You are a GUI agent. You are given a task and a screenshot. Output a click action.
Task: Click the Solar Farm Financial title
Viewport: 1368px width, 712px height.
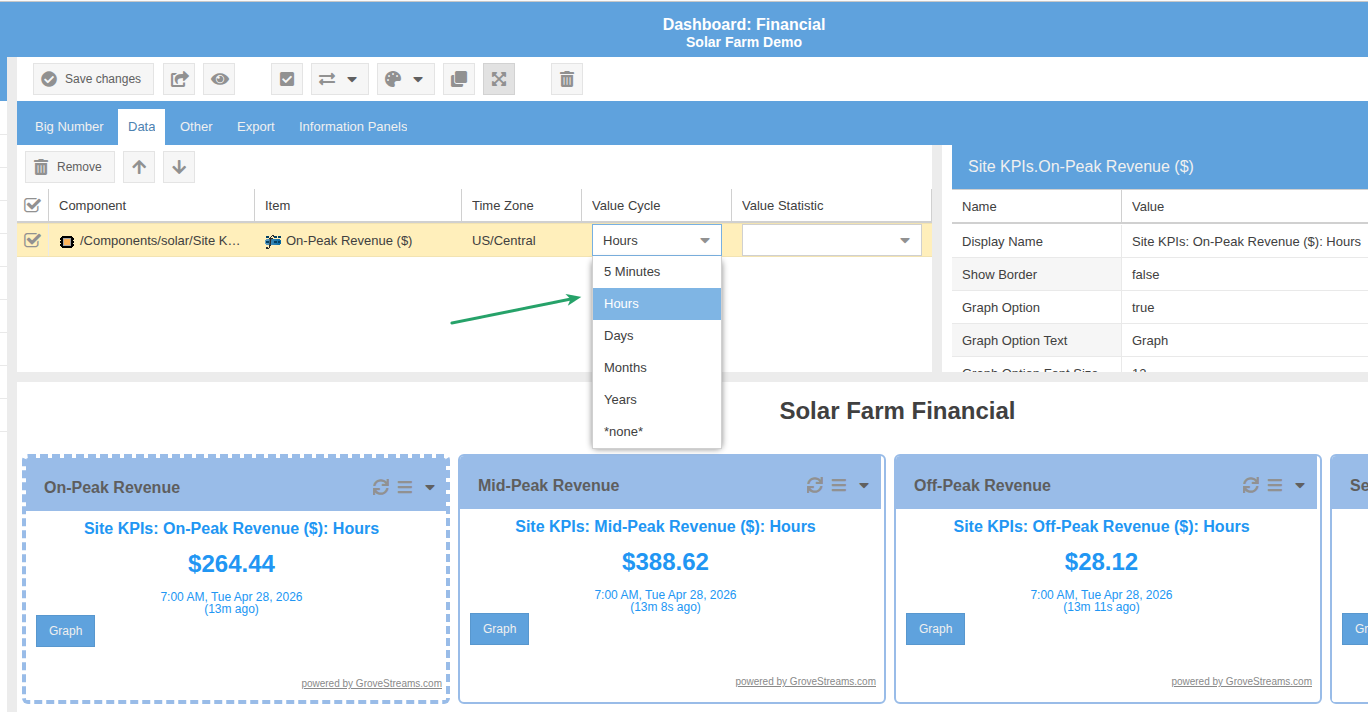click(x=897, y=411)
